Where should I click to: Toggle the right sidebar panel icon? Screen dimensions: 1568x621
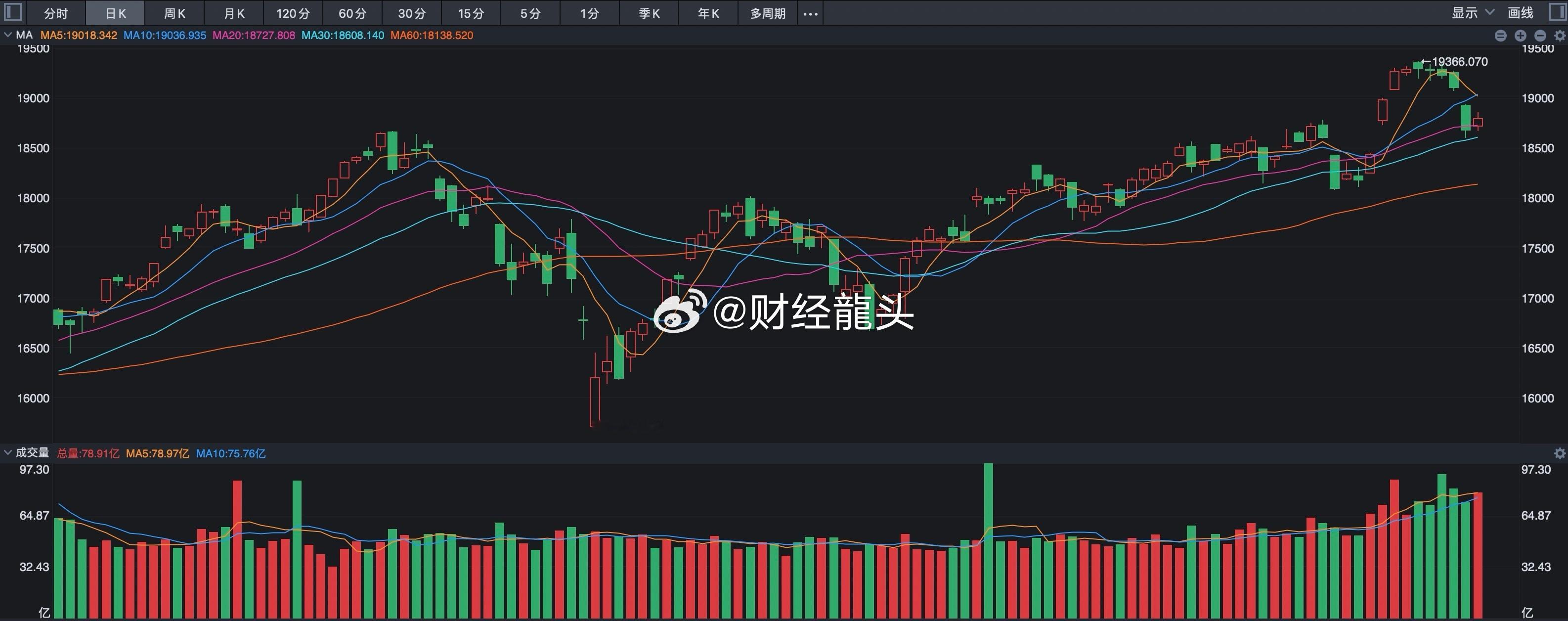coord(1558,12)
